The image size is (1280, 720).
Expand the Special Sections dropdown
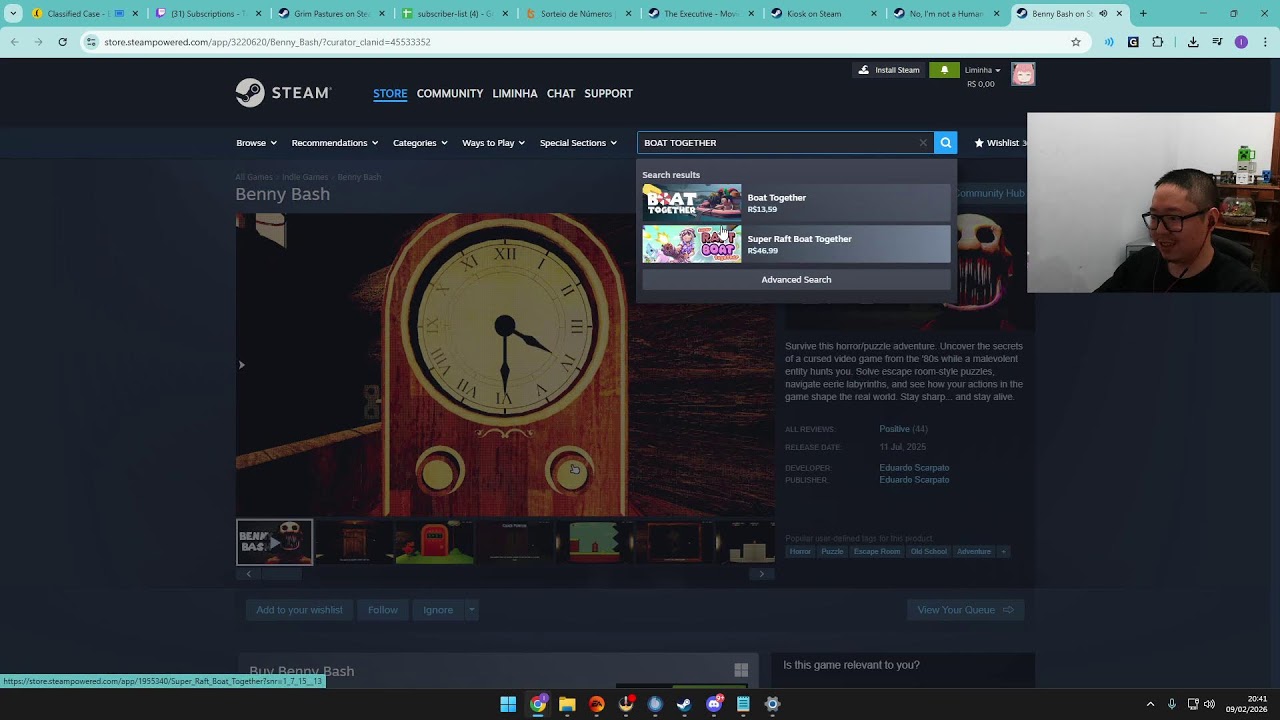point(578,143)
